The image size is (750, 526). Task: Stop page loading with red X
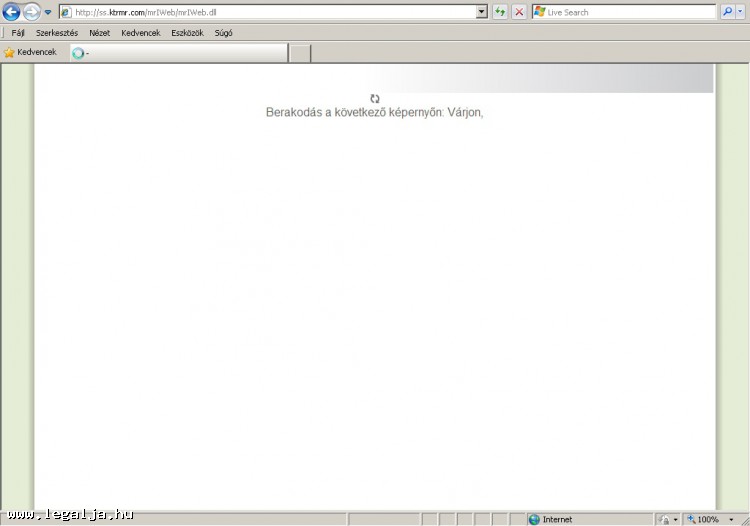click(x=519, y=12)
